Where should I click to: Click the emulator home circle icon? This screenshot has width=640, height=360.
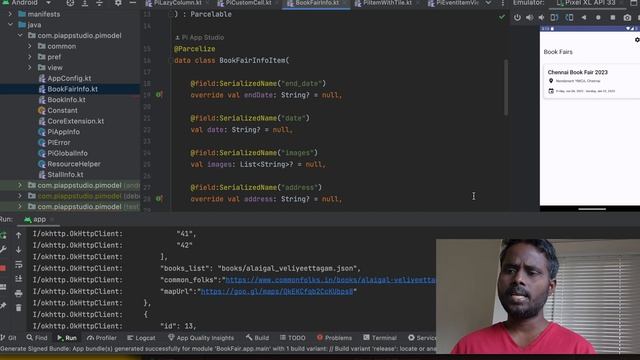pos(598,18)
